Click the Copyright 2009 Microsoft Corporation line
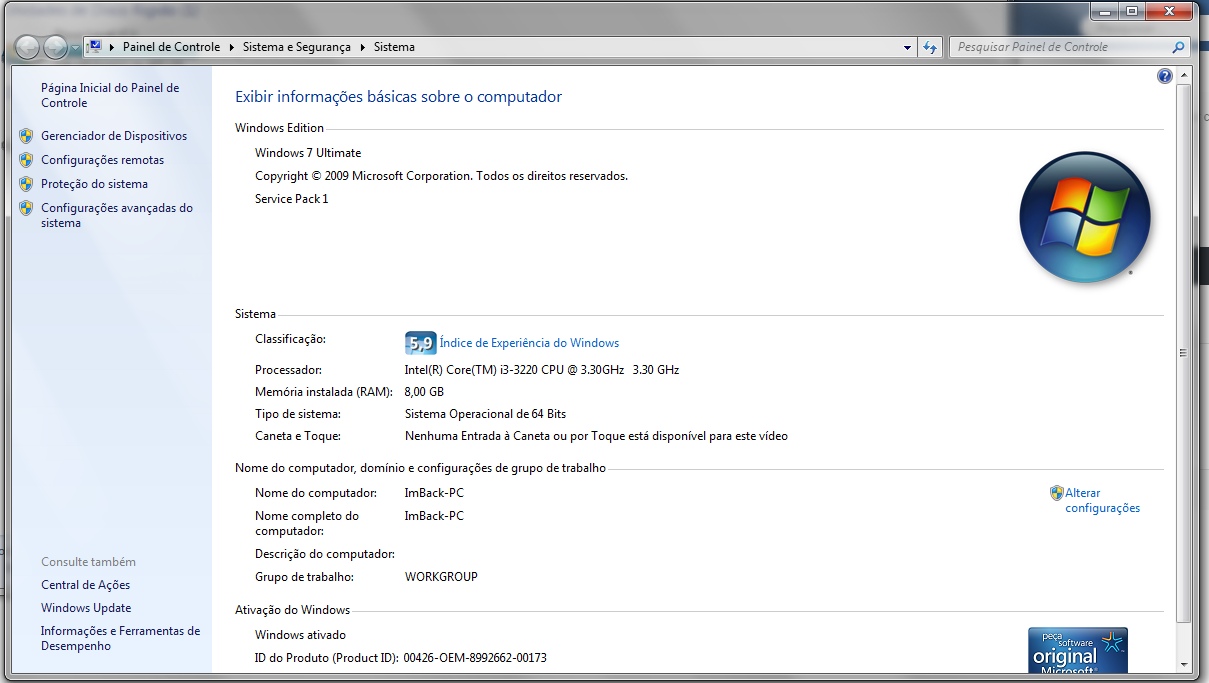This screenshot has height=683, width=1209. (441, 176)
